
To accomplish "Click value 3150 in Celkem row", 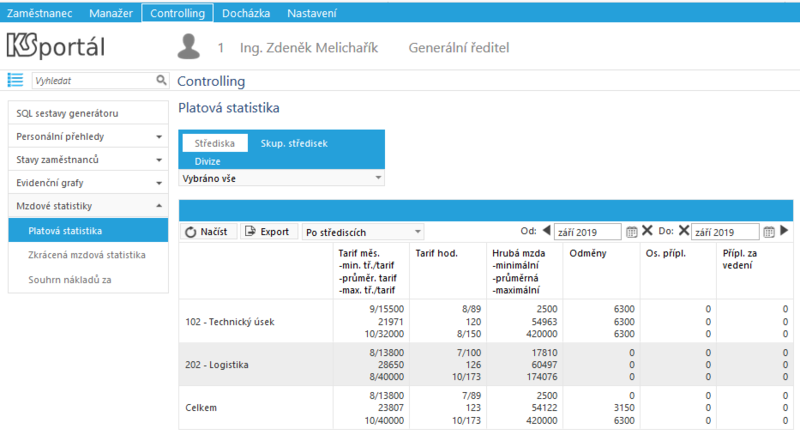I will tap(624, 408).
